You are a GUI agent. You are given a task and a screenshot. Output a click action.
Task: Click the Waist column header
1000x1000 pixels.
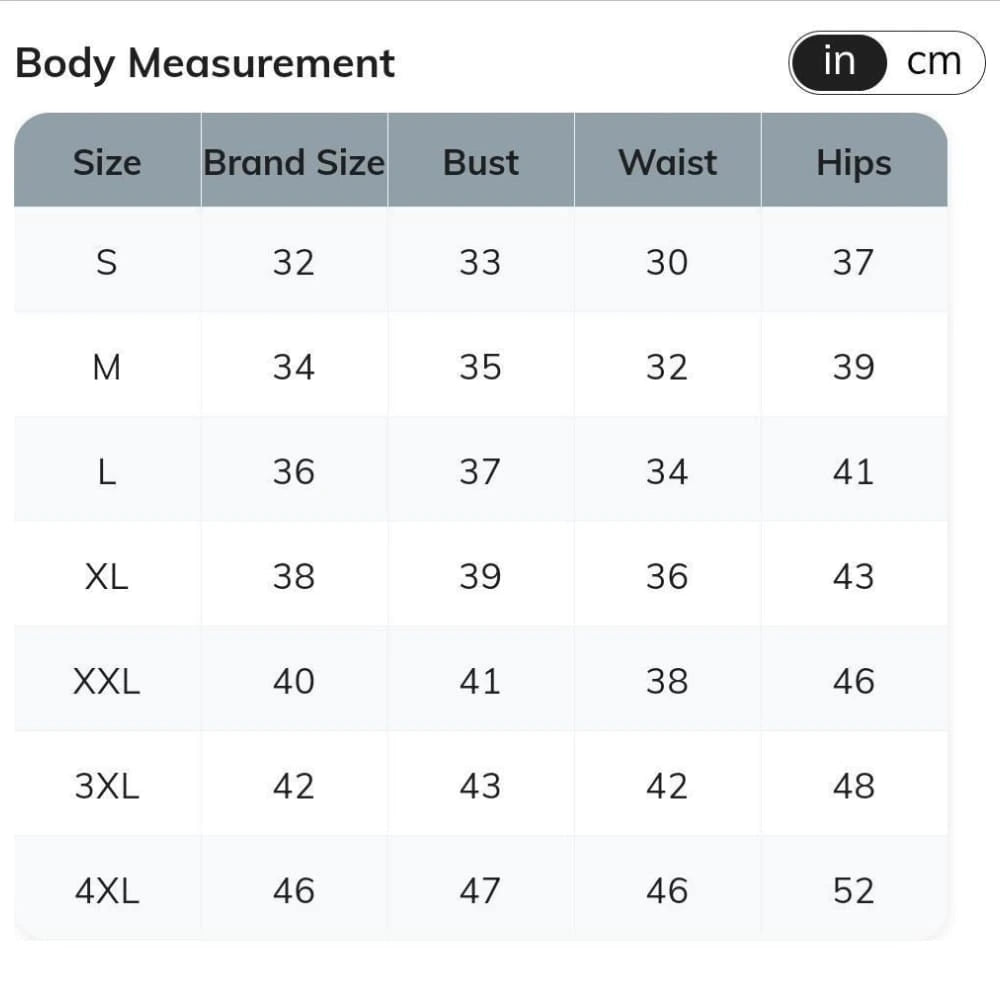[667, 162]
